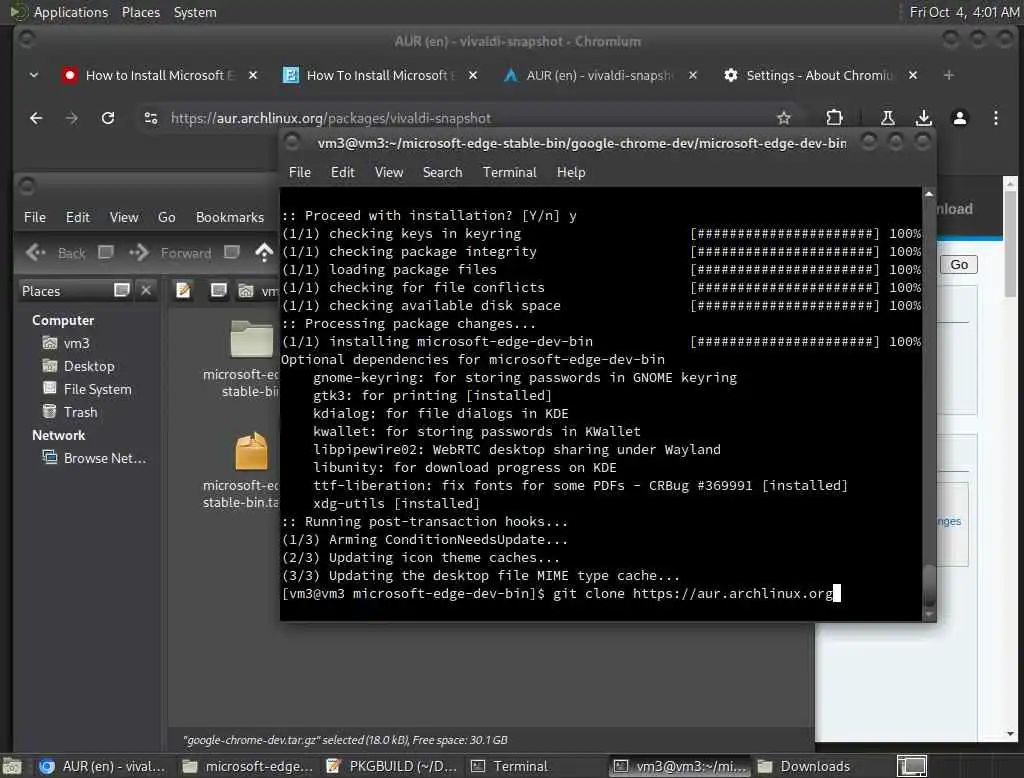Click Go button on AUR page
Viewport: 1024px width, 778px height.
[959, 265]
